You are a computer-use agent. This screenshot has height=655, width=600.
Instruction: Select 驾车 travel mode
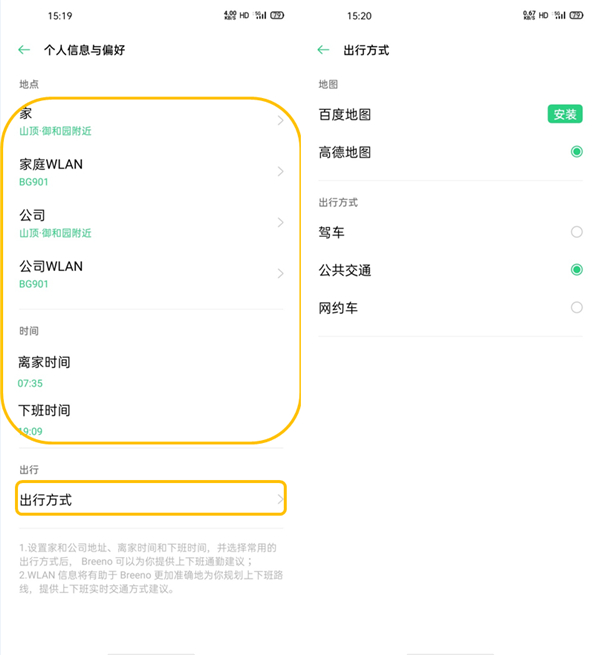576,232
